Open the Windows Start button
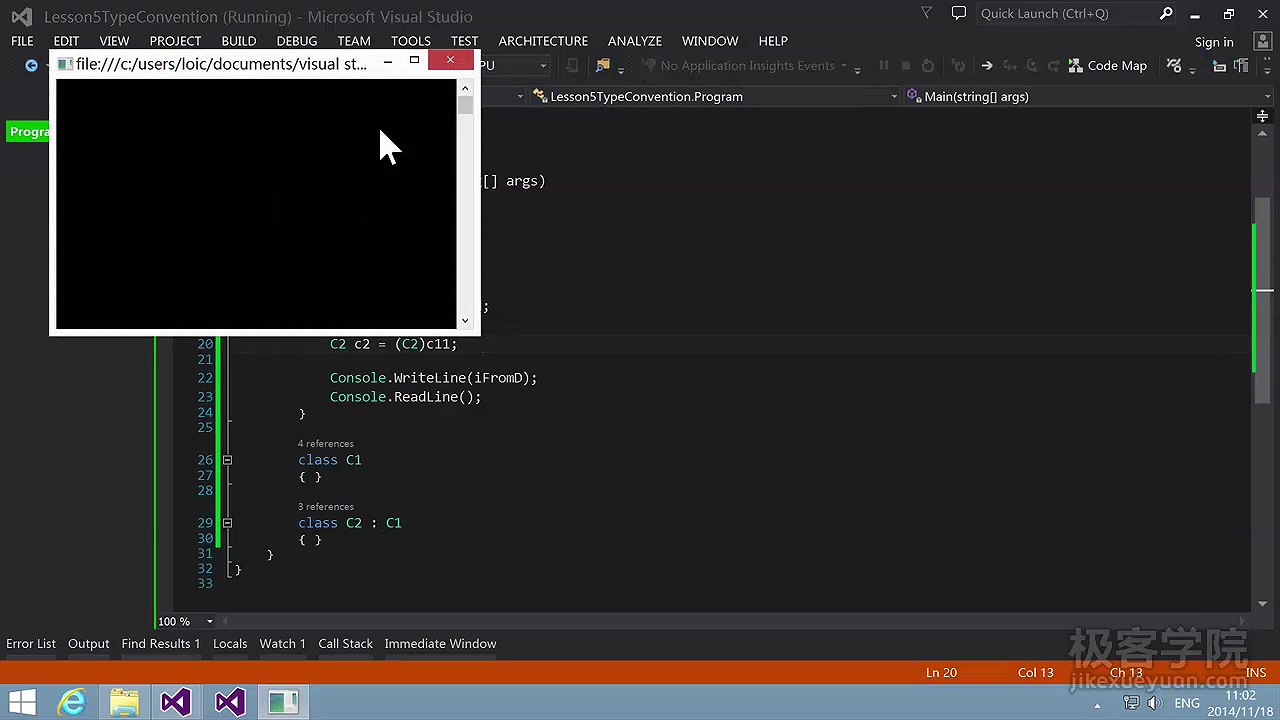The image size is (1280, 720). tap(22, 702)
